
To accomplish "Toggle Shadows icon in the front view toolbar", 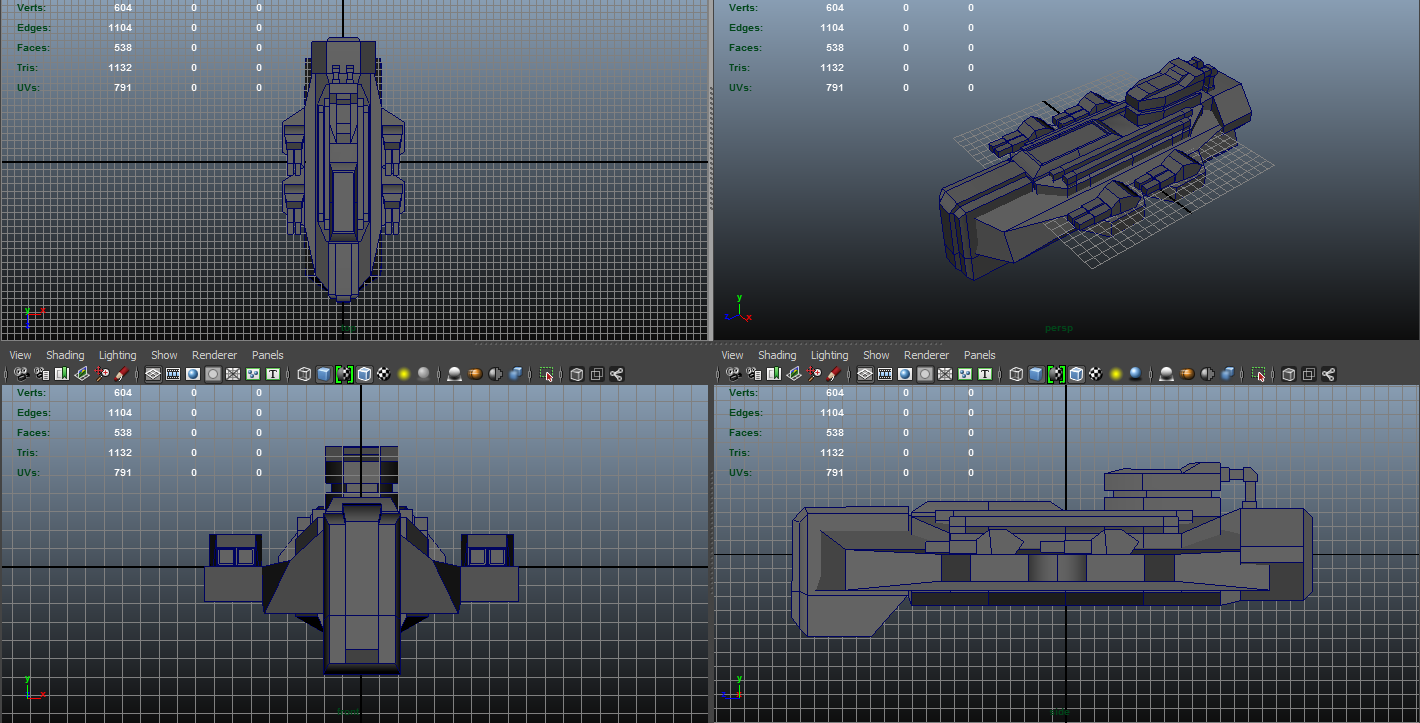I will [x=424, y=374].
